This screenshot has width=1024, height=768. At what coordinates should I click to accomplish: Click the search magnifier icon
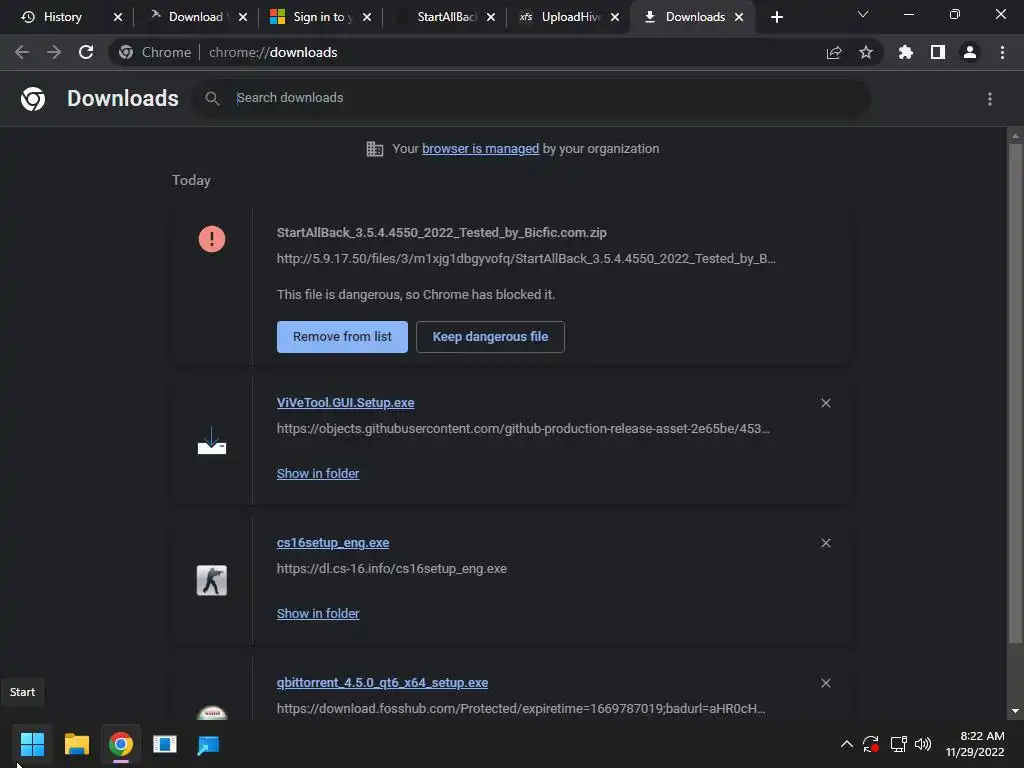pos(212,98)
